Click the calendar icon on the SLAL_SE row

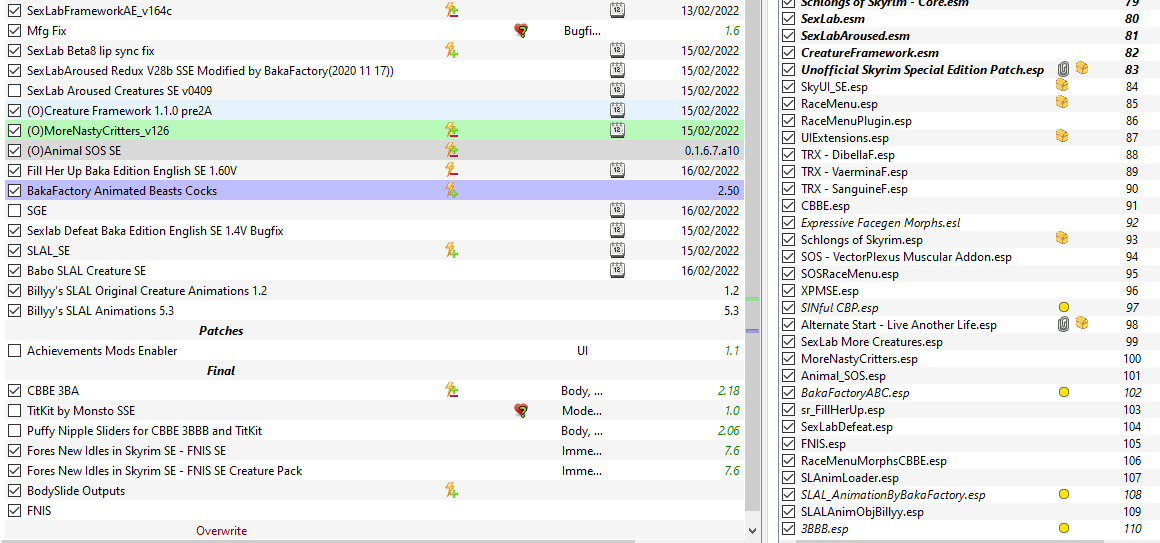(617, 250)
